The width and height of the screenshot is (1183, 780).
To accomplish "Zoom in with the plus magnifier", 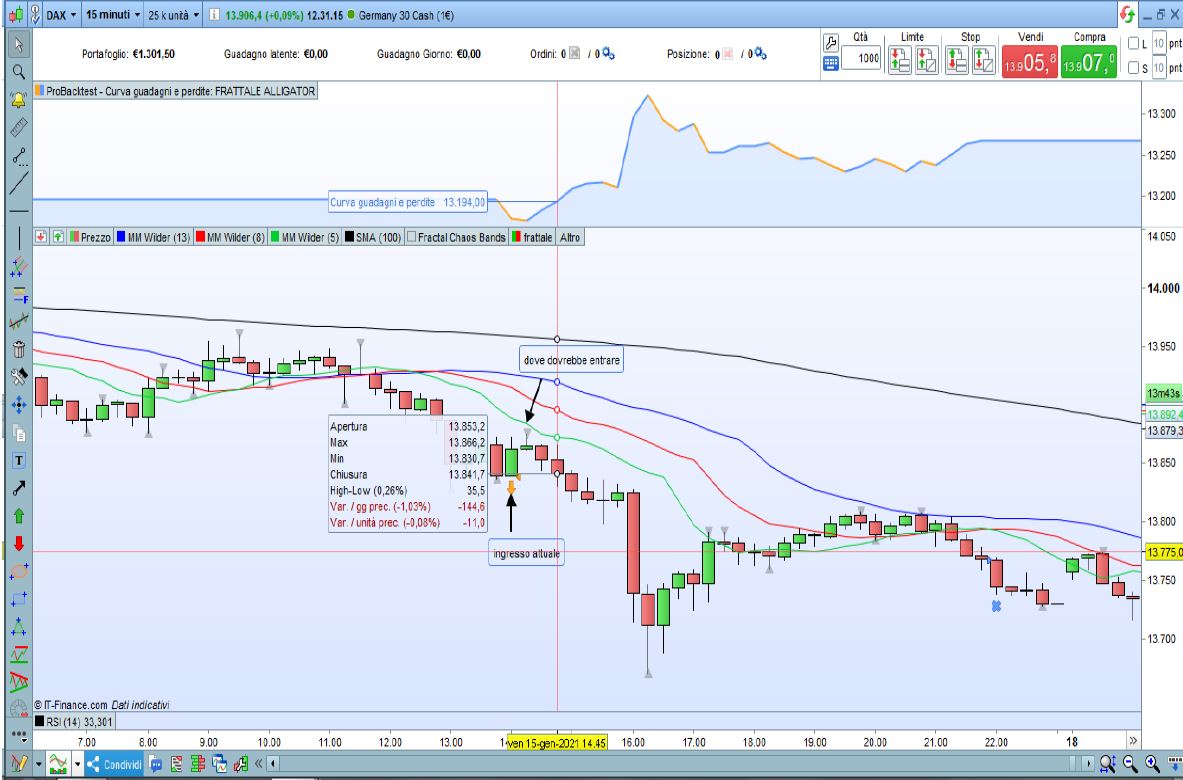I will click(1151, 763).
